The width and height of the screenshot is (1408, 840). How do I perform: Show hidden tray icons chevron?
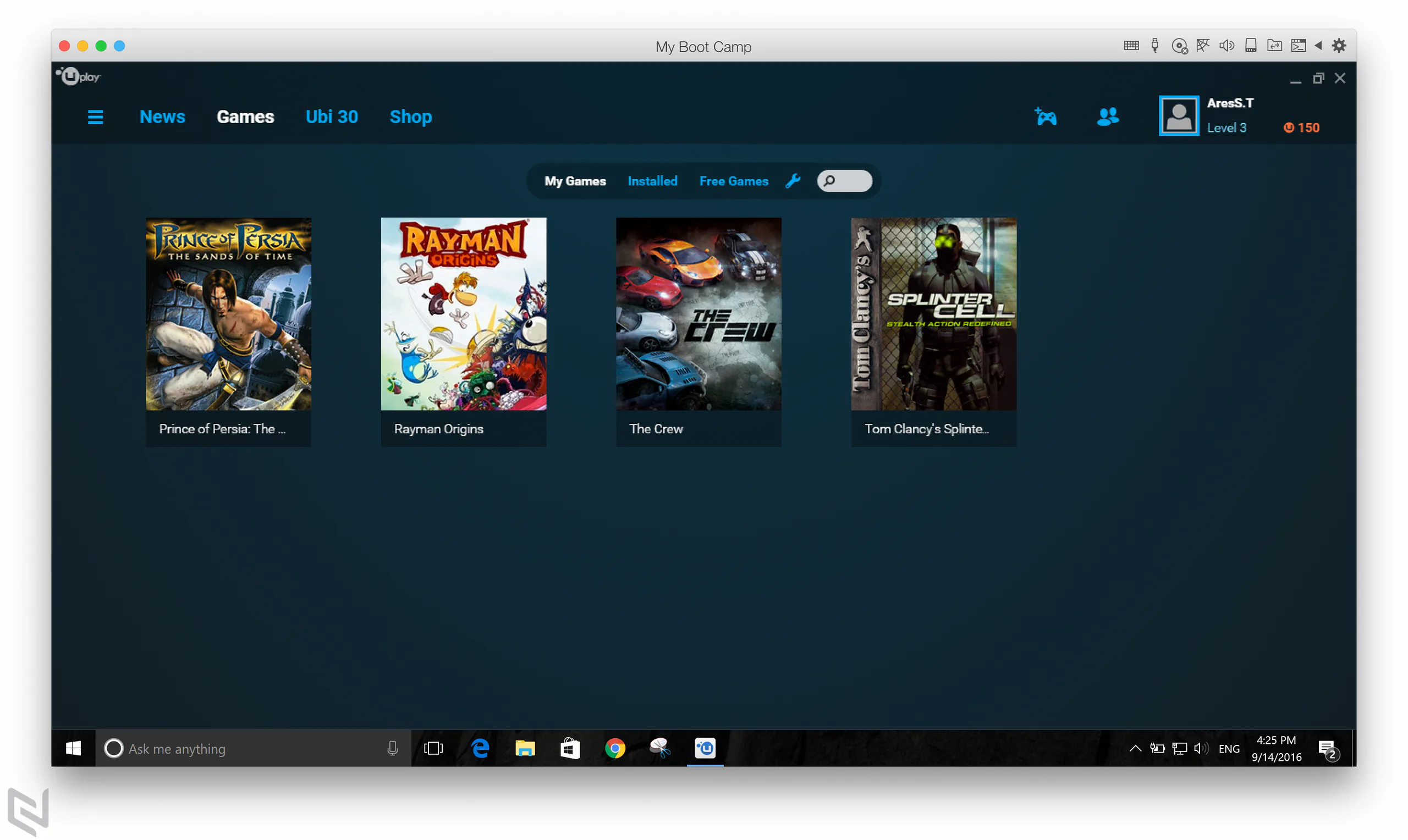(x=1135, y=748)
